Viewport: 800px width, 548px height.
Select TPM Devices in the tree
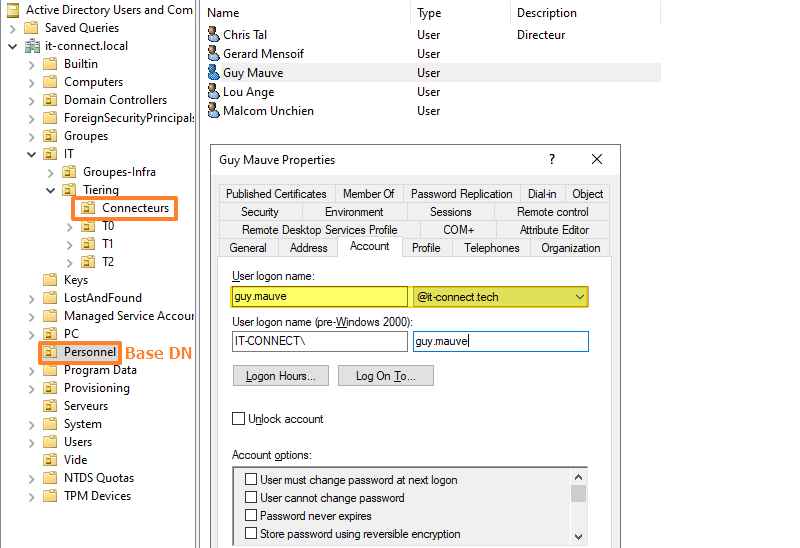pos(97,495)
